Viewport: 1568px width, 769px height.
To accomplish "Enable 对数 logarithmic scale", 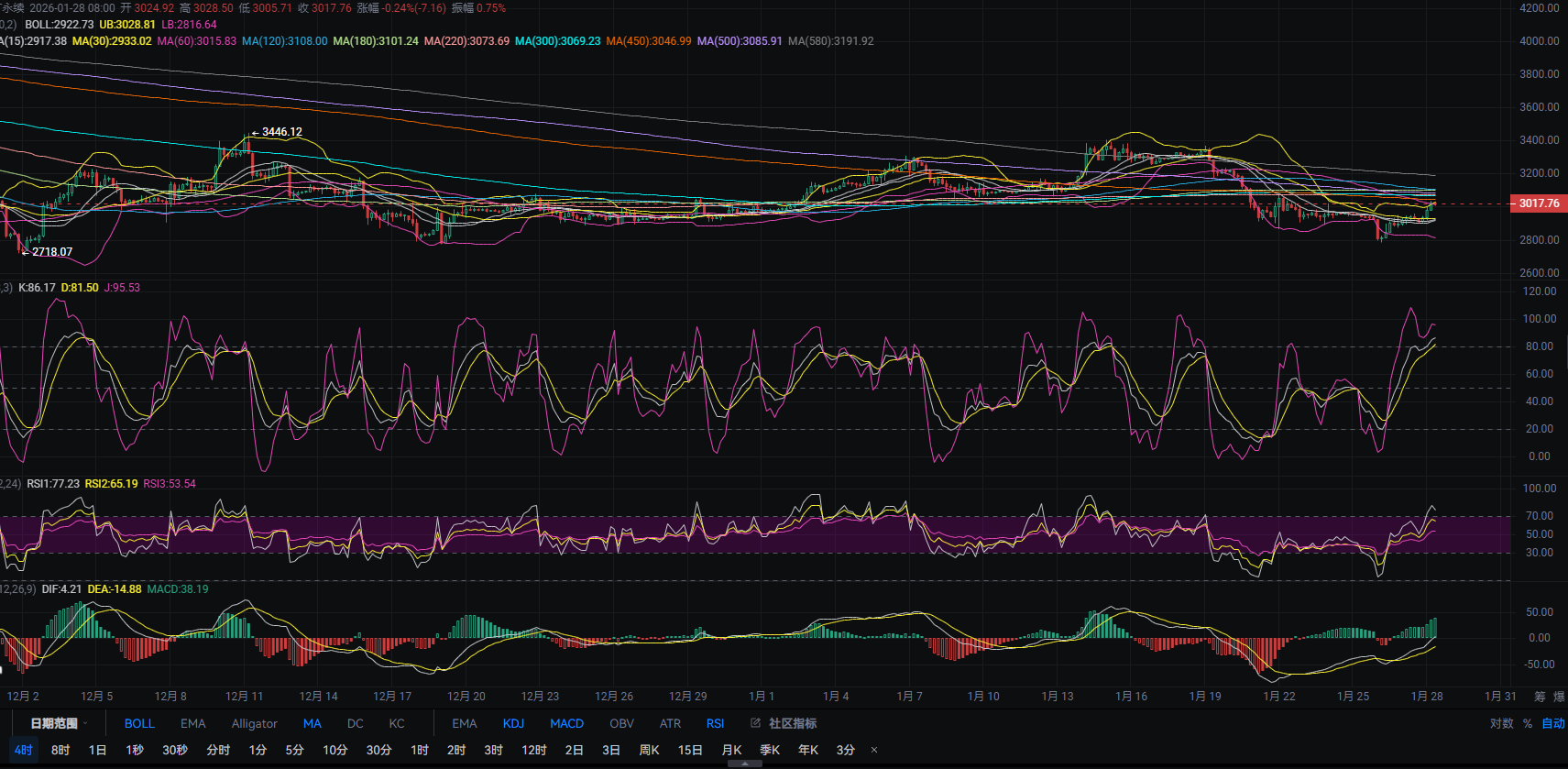I will tap(1501, 723).
